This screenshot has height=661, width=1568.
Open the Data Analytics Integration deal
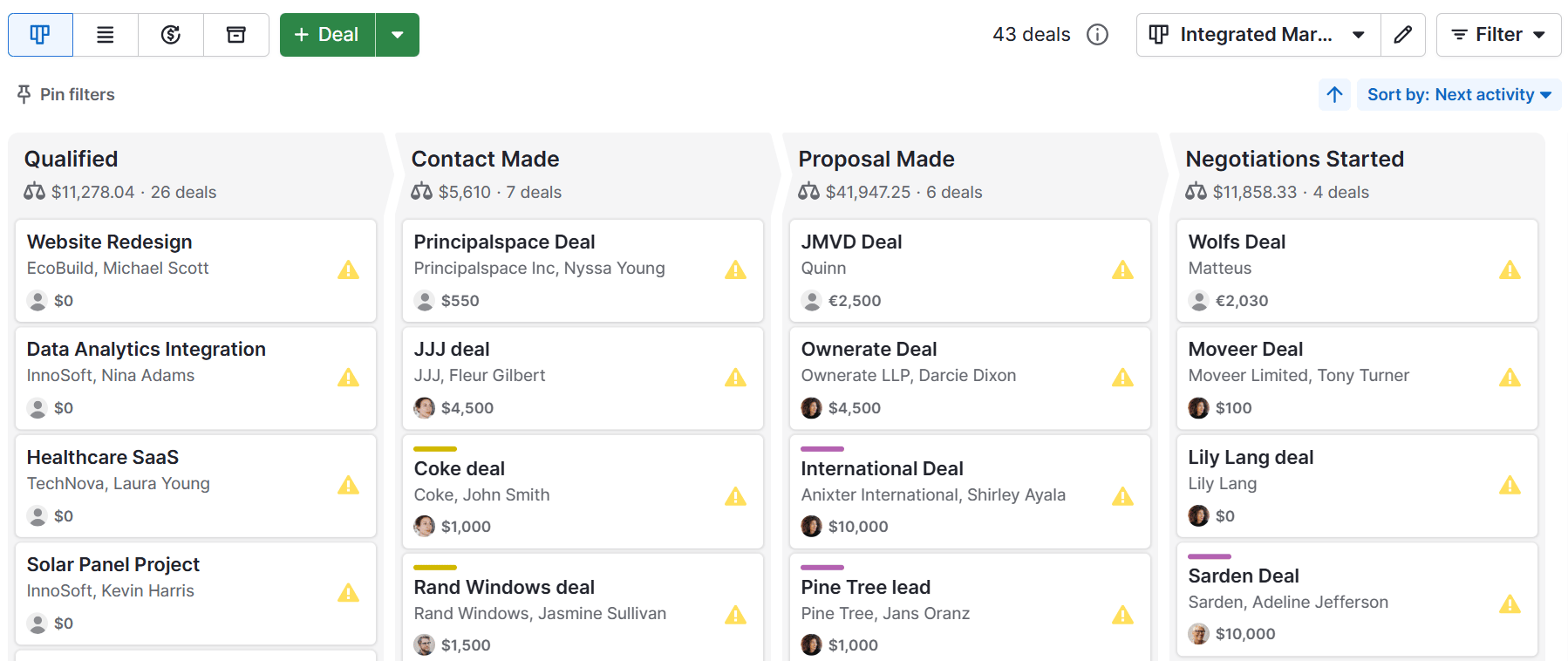pos(195,378)
